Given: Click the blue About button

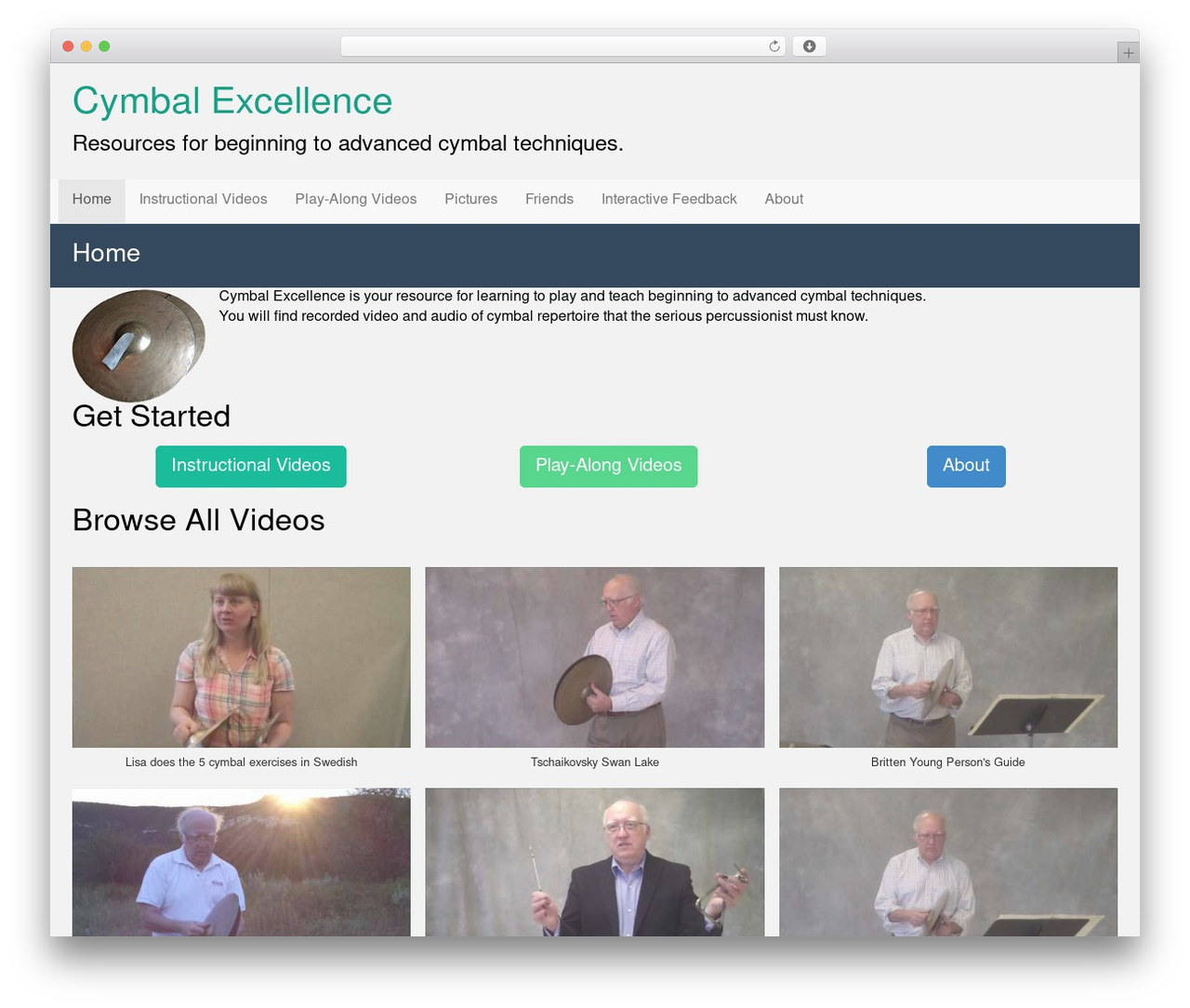Looking at the screenshot, I should pos(966,466).
